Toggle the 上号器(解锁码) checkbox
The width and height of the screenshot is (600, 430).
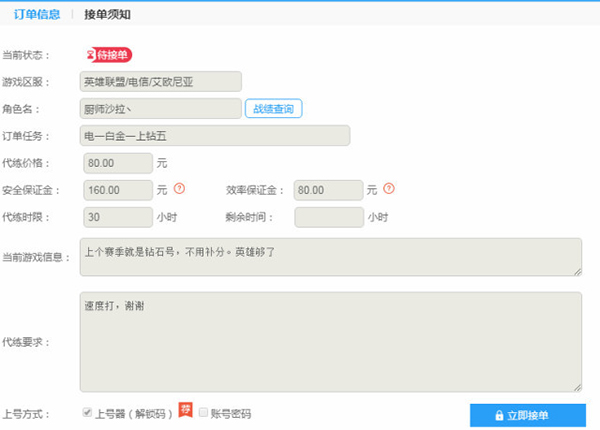[88, 413]
